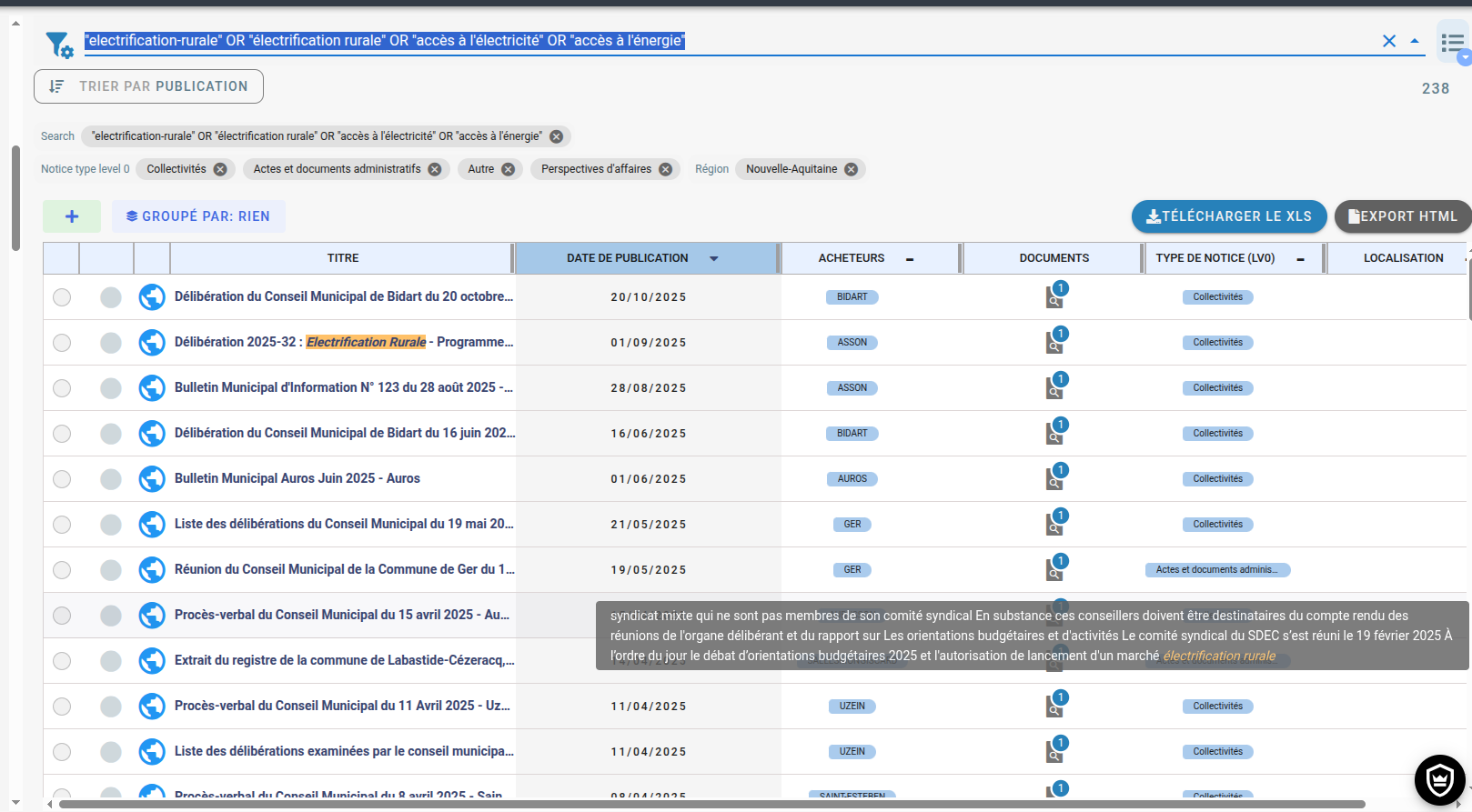Clear the search query with the X
The height and width of the screenshot is (812, 1472).
(1389, 41)
